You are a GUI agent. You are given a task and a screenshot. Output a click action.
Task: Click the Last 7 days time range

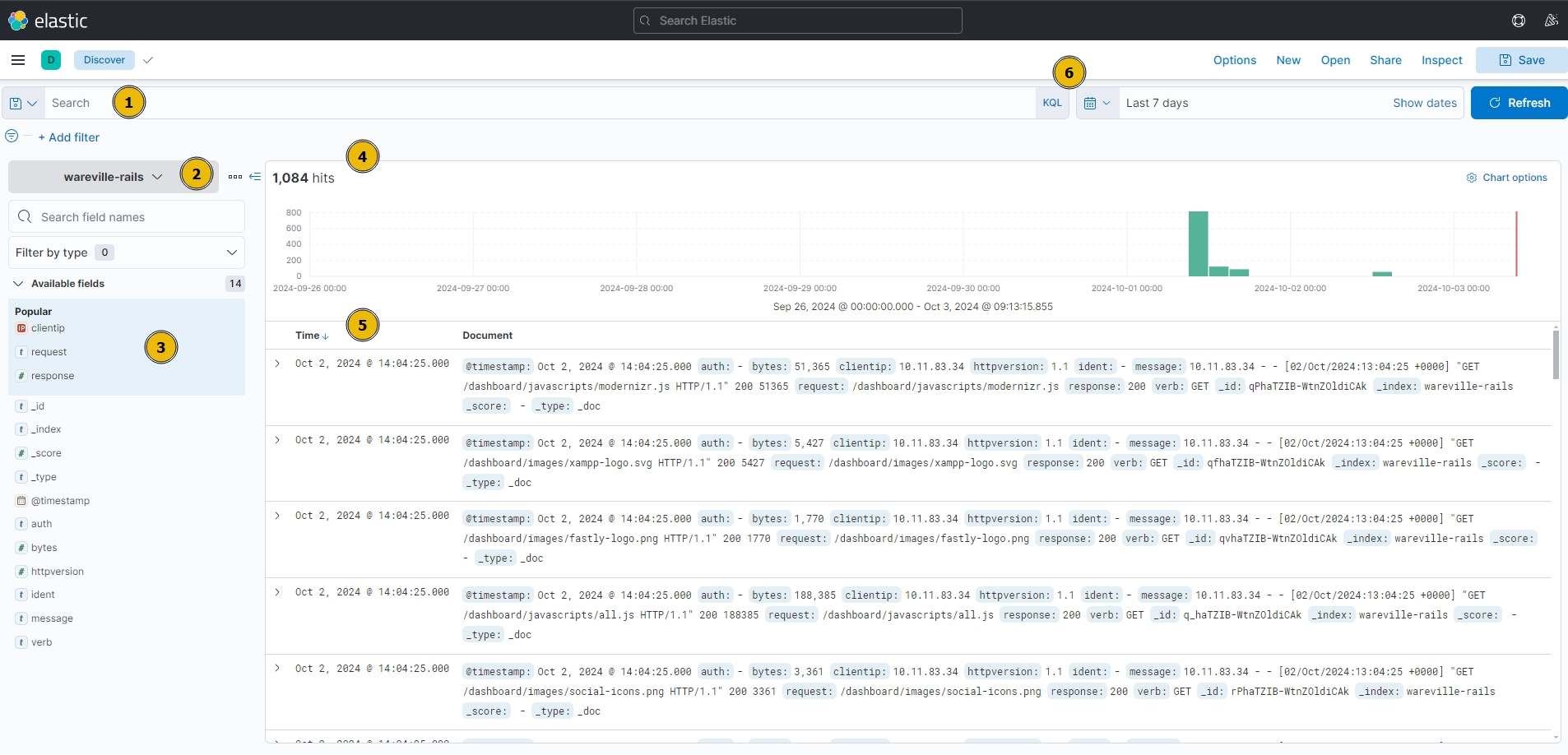tap(1157, 103)
